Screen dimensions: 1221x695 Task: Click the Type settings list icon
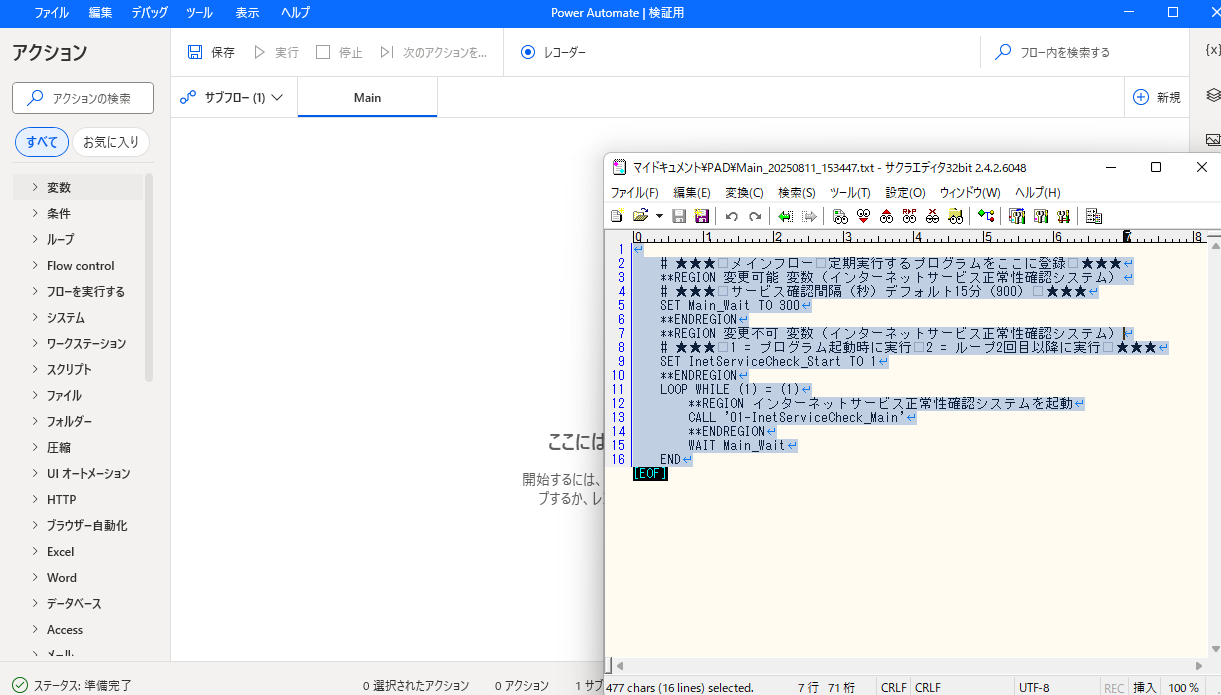(x=1017, y=216)
